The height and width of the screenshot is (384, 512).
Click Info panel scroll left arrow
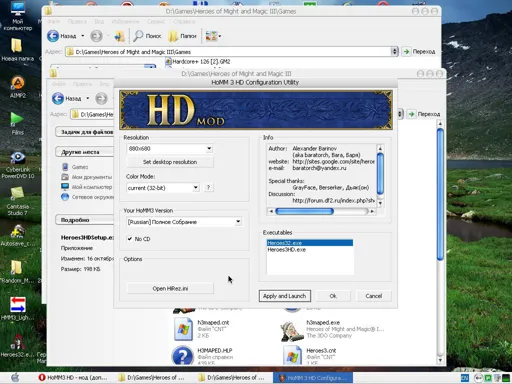[271, 211]
